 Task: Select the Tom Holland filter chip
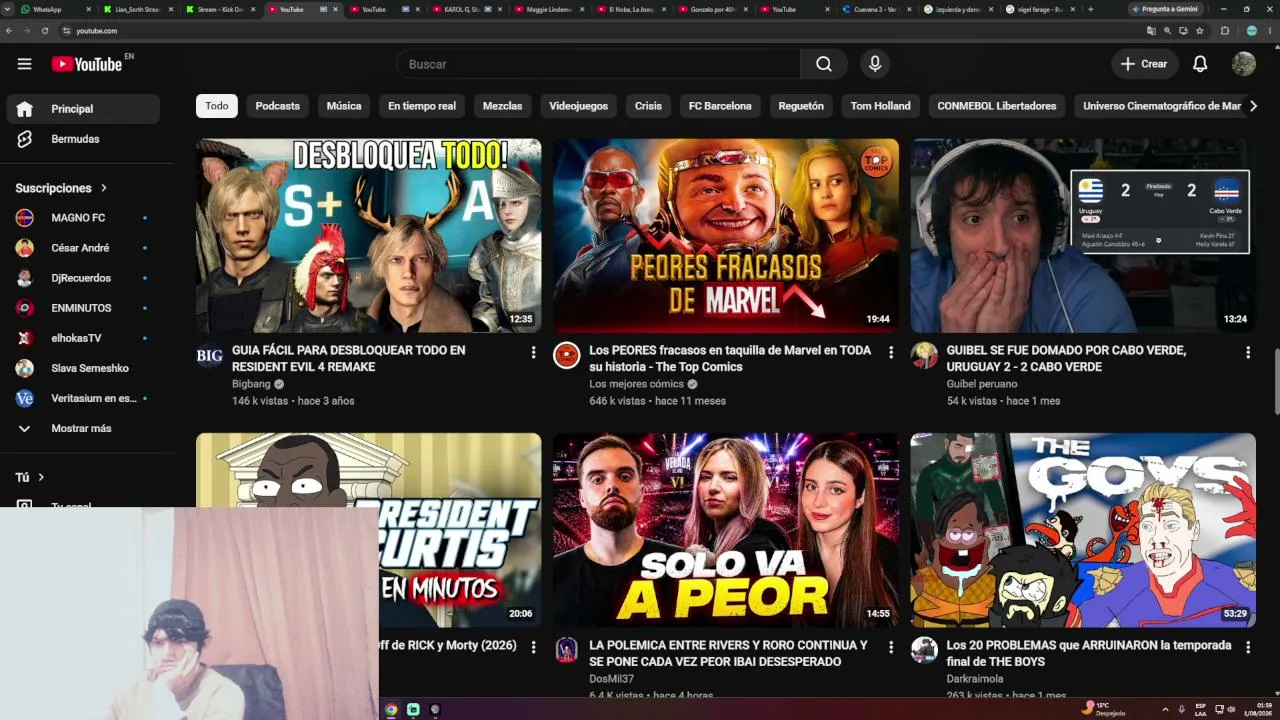coord(881,106)
